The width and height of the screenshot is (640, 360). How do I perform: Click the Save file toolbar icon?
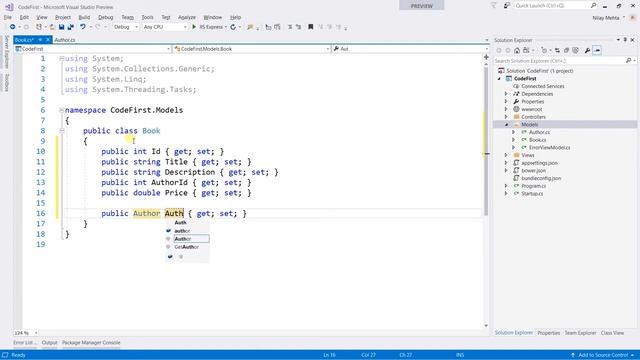click(x=61, y=27)
